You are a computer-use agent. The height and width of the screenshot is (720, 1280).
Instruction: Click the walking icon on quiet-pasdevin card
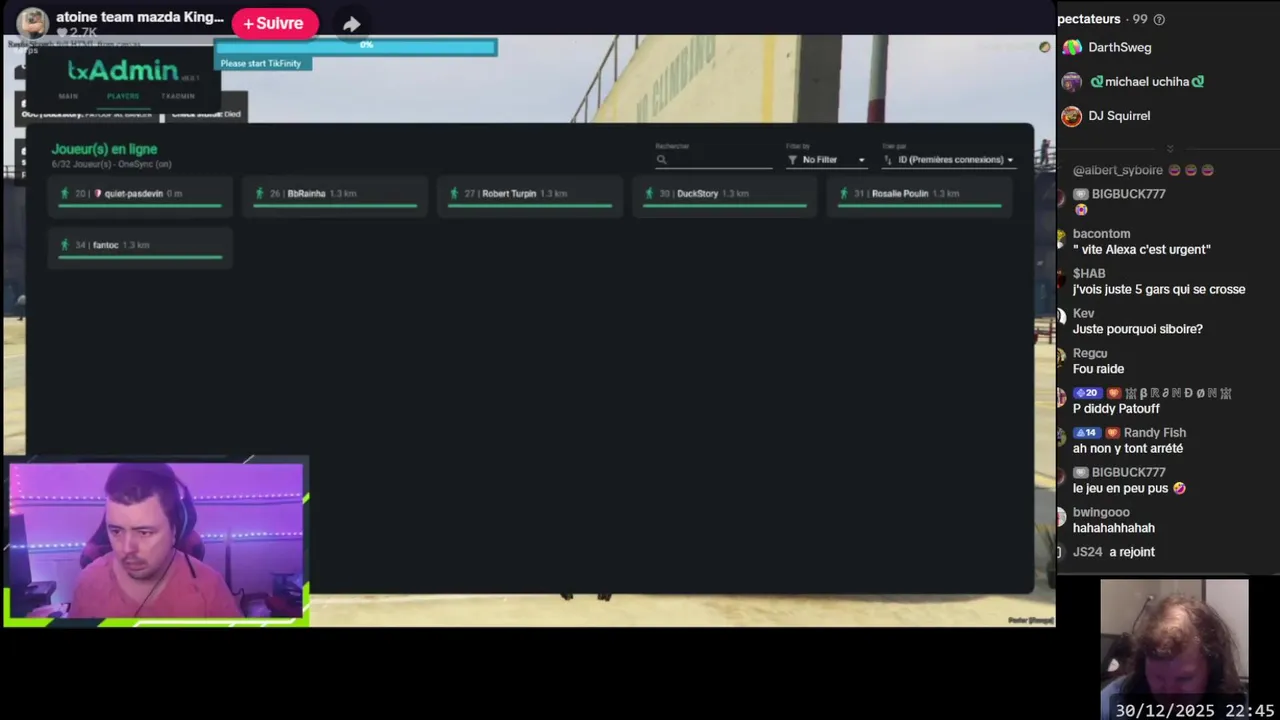pos(65,193)
